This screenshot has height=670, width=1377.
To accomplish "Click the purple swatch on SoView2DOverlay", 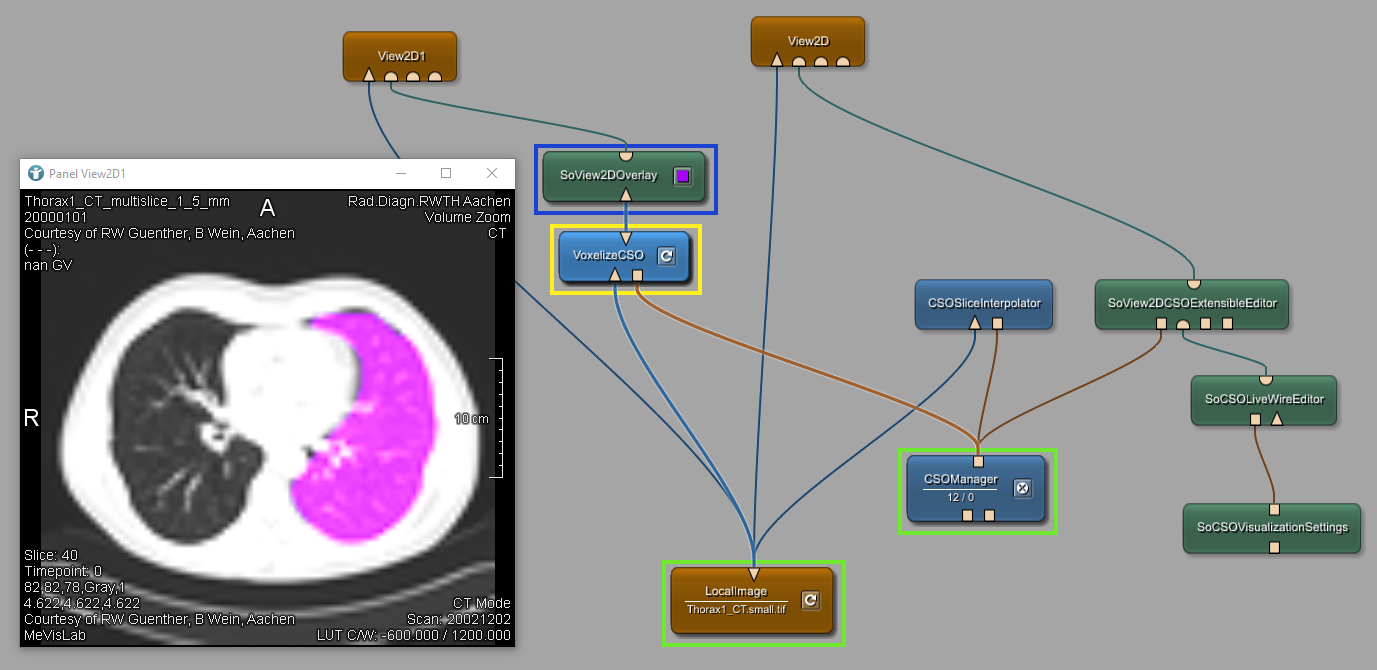I will (682, 176).
